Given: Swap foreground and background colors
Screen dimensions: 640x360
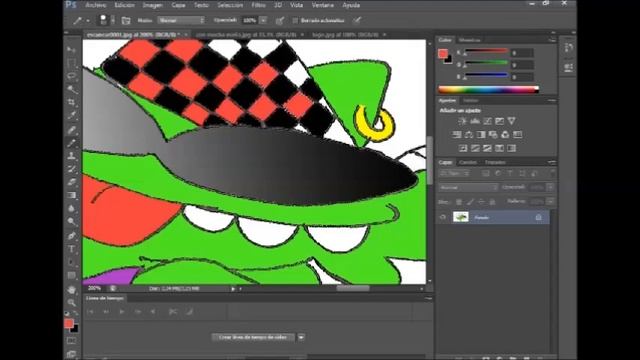Looking at the screenshot, I should pos(76,313).
